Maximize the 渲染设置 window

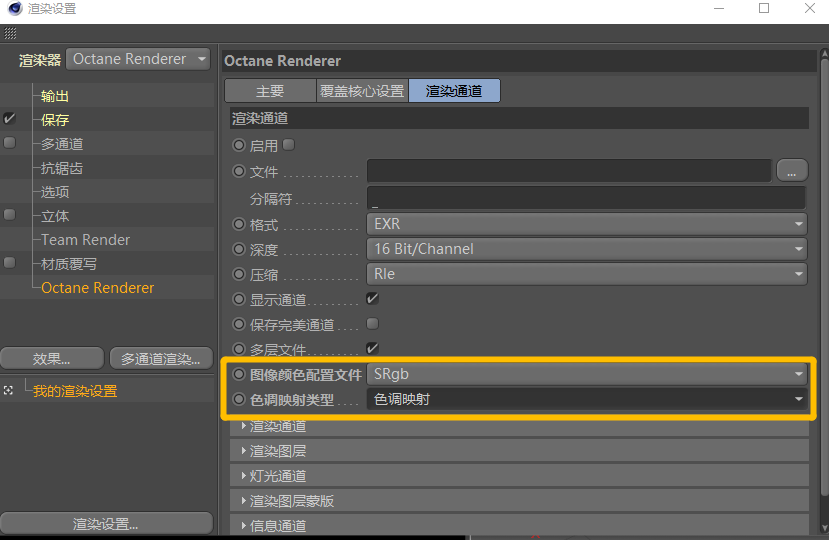coord(764,8)
